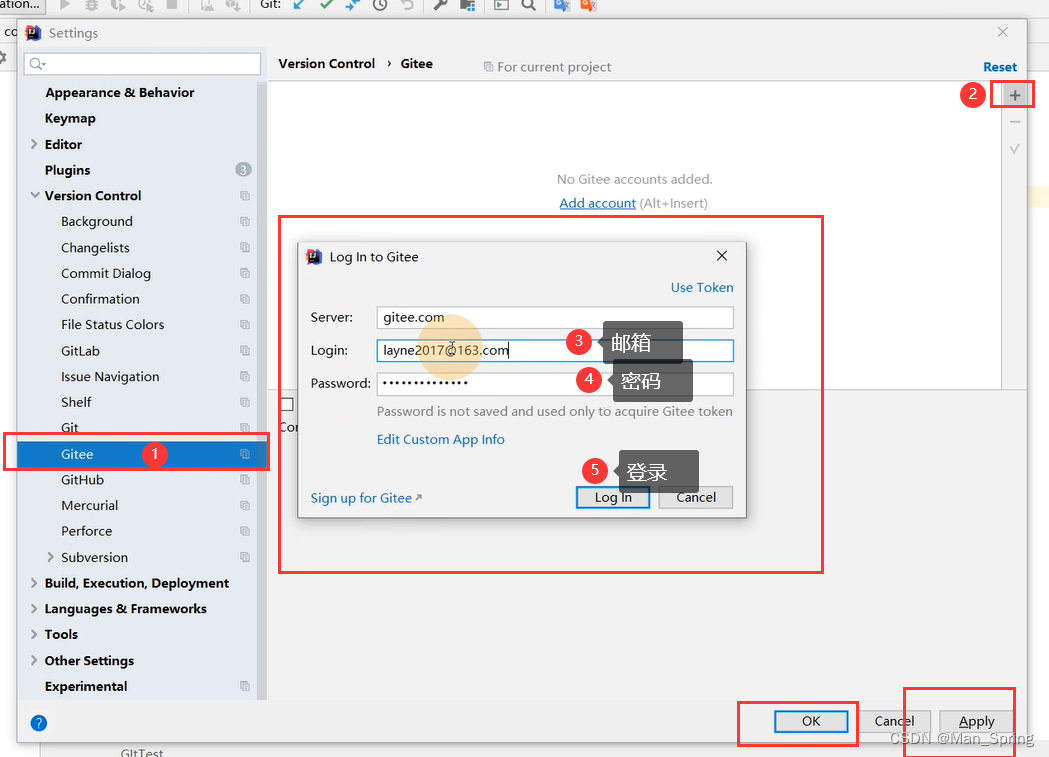Click the Add account link
The height and width of the screenshot is (757, 1049).
597,203
